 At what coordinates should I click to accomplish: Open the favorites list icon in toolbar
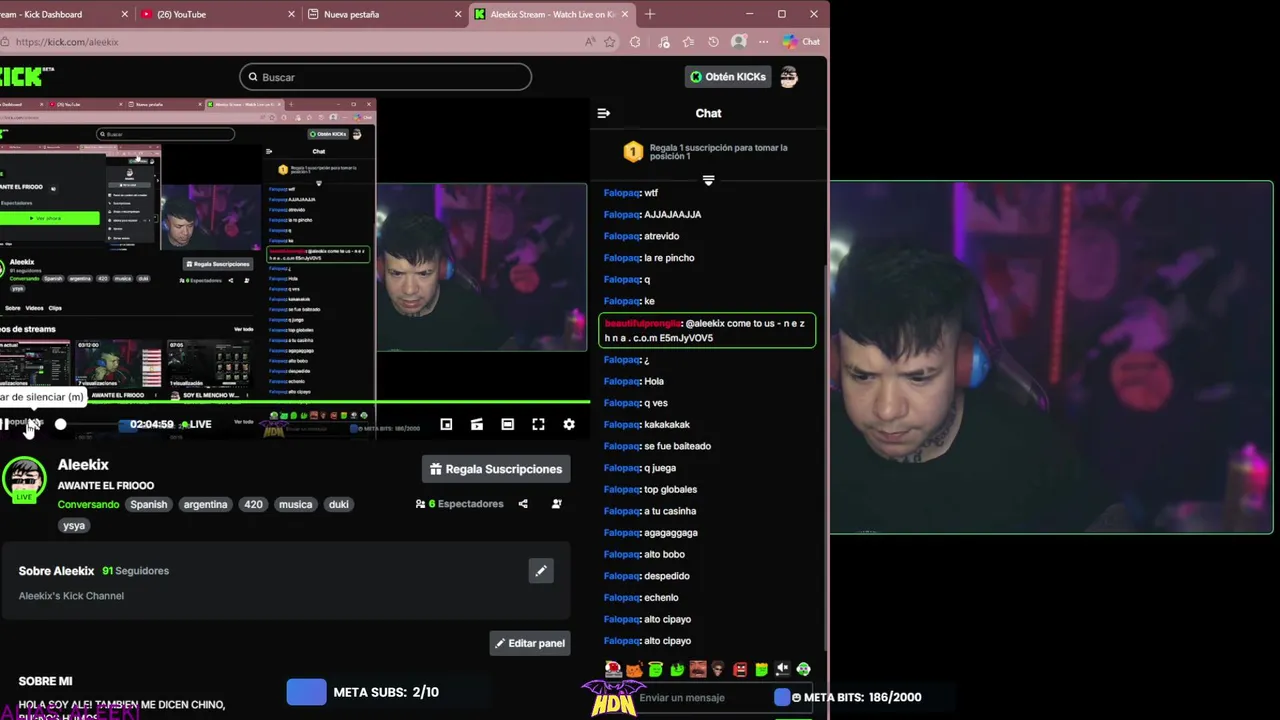point(688,42)
